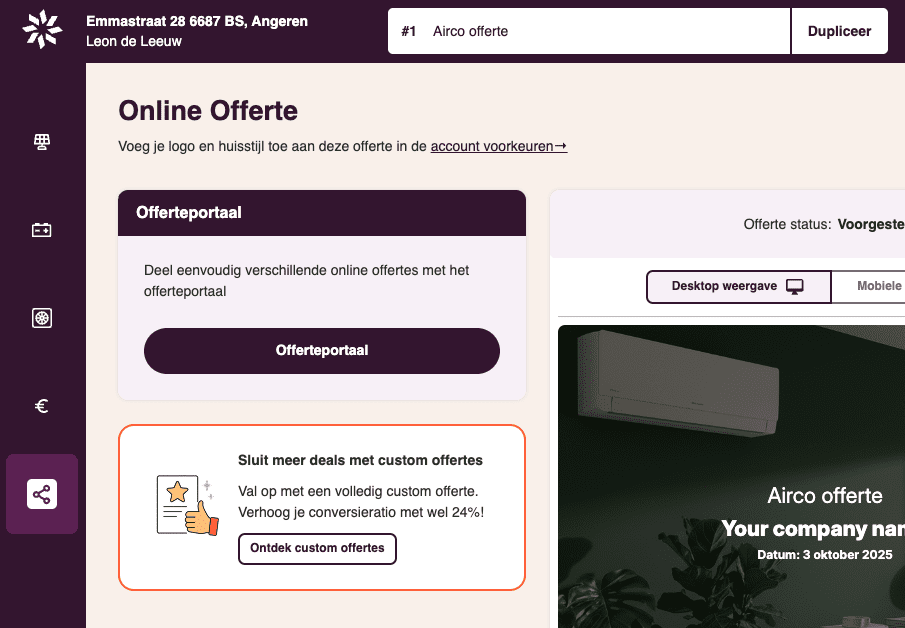905x628 pixels.
Task: Open the euro pricing section in the sidebar
Action: 42,406
